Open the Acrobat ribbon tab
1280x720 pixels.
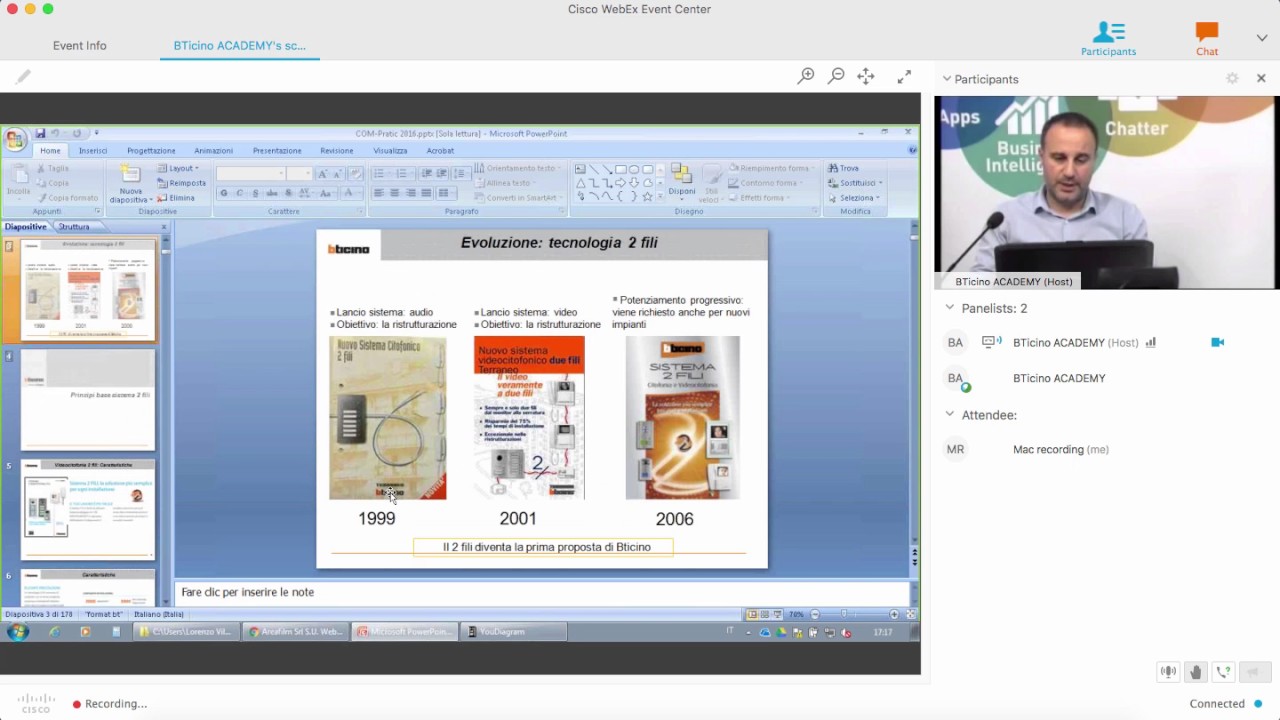(440, 151)
